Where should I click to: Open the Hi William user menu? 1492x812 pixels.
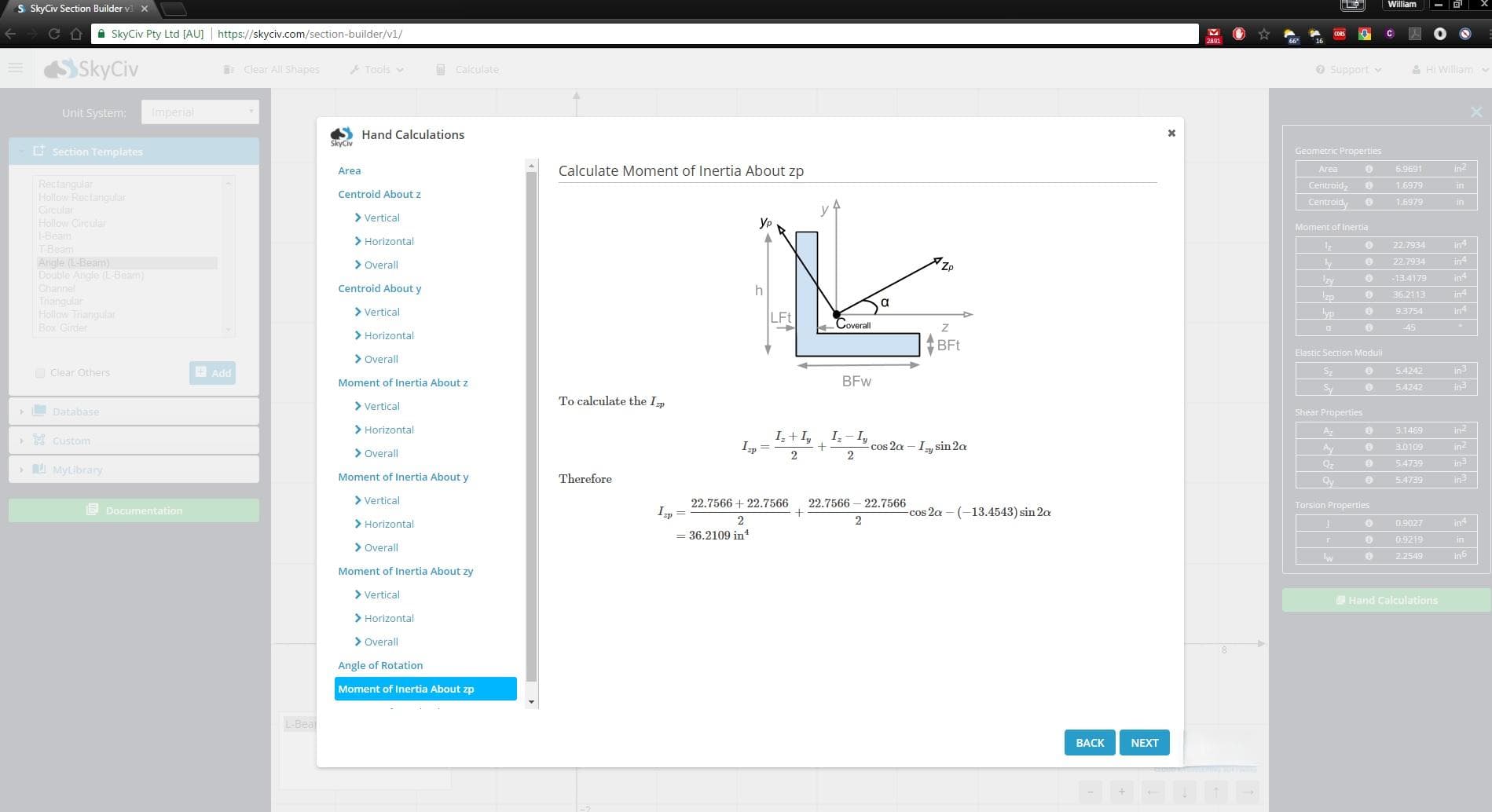coord(1450,69)
